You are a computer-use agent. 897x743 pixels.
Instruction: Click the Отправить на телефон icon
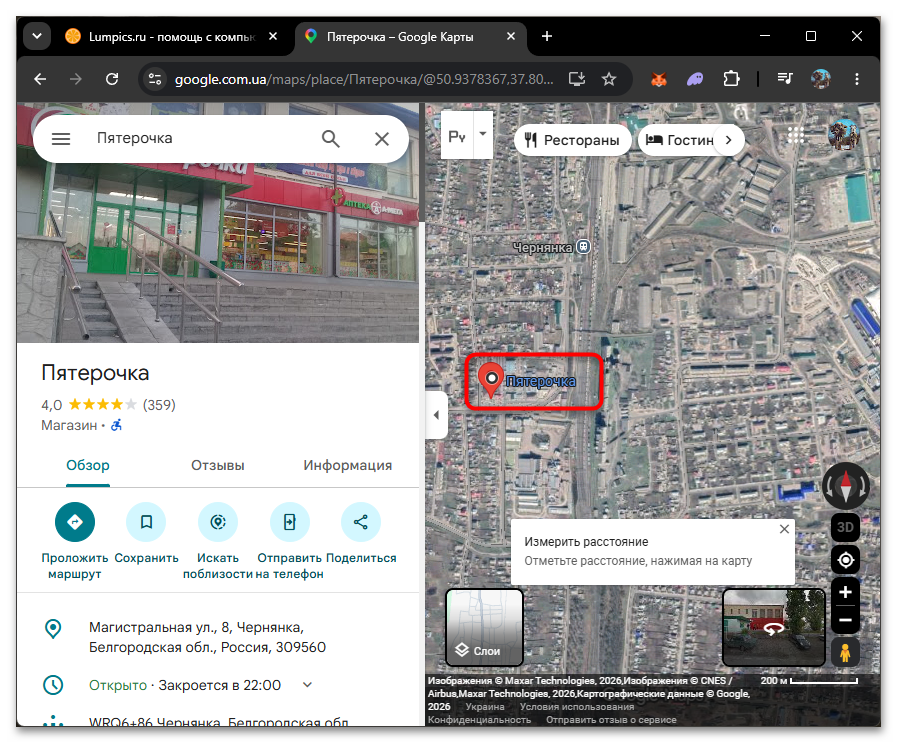coord(289,522)
